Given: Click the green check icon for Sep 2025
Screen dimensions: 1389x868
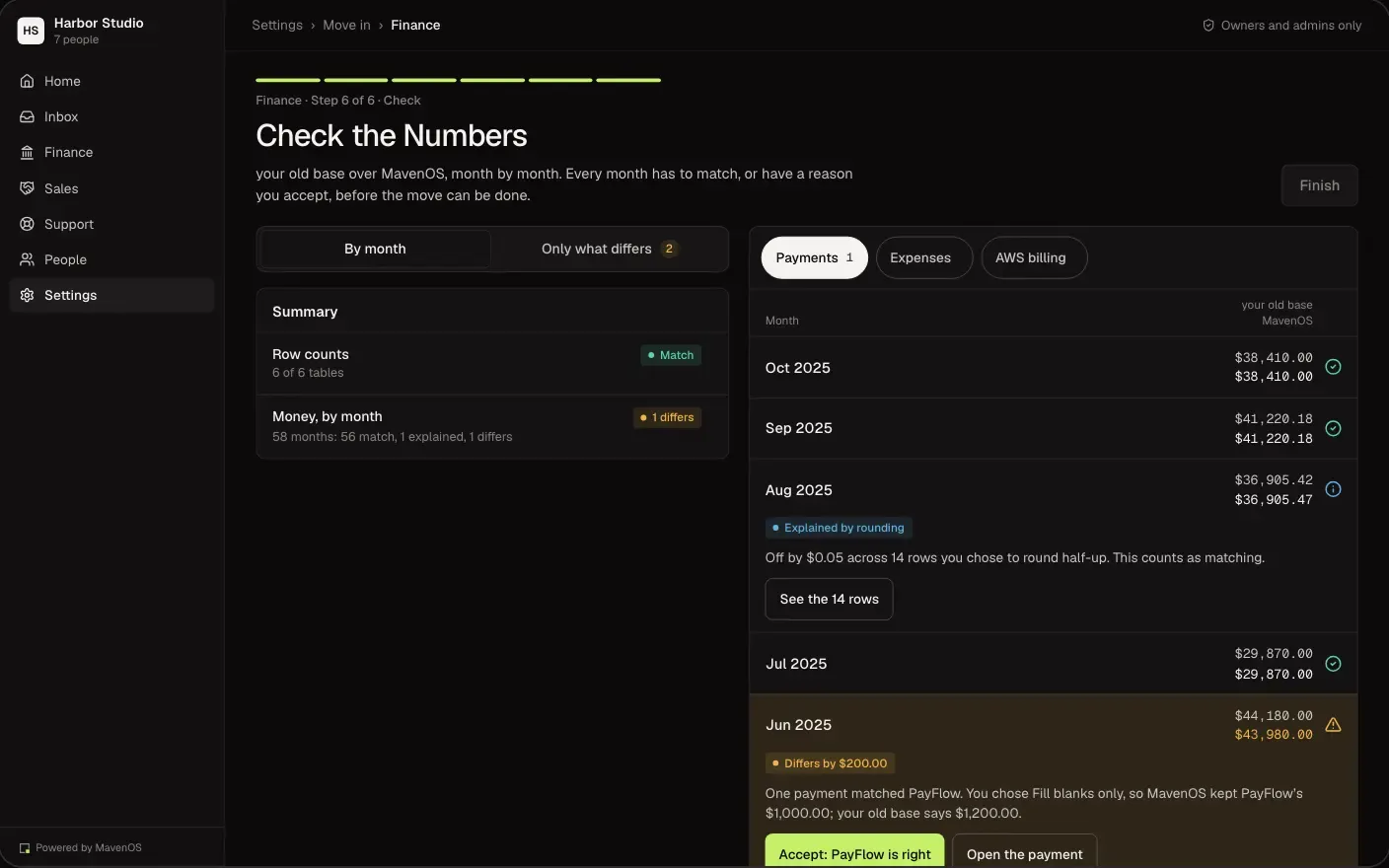Looking at the screenshot, I should pyautogui.click(x=1333, y=428).
